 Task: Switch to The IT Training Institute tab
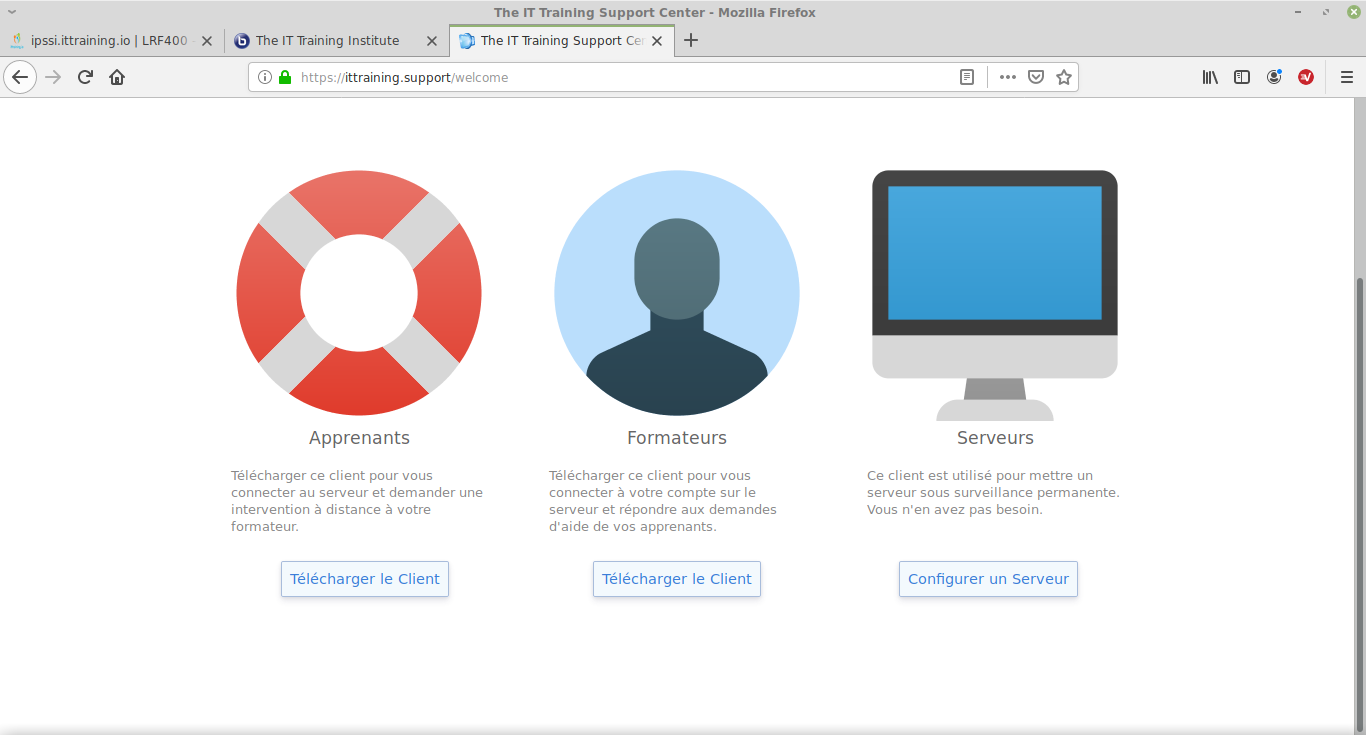click(x=336, y=41)
